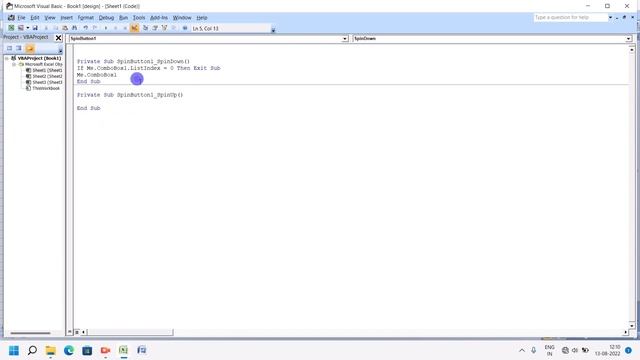The image size is (640, 360).
Task: Click the Copy icon in the toolbar
Action: (x=56, y=28)
